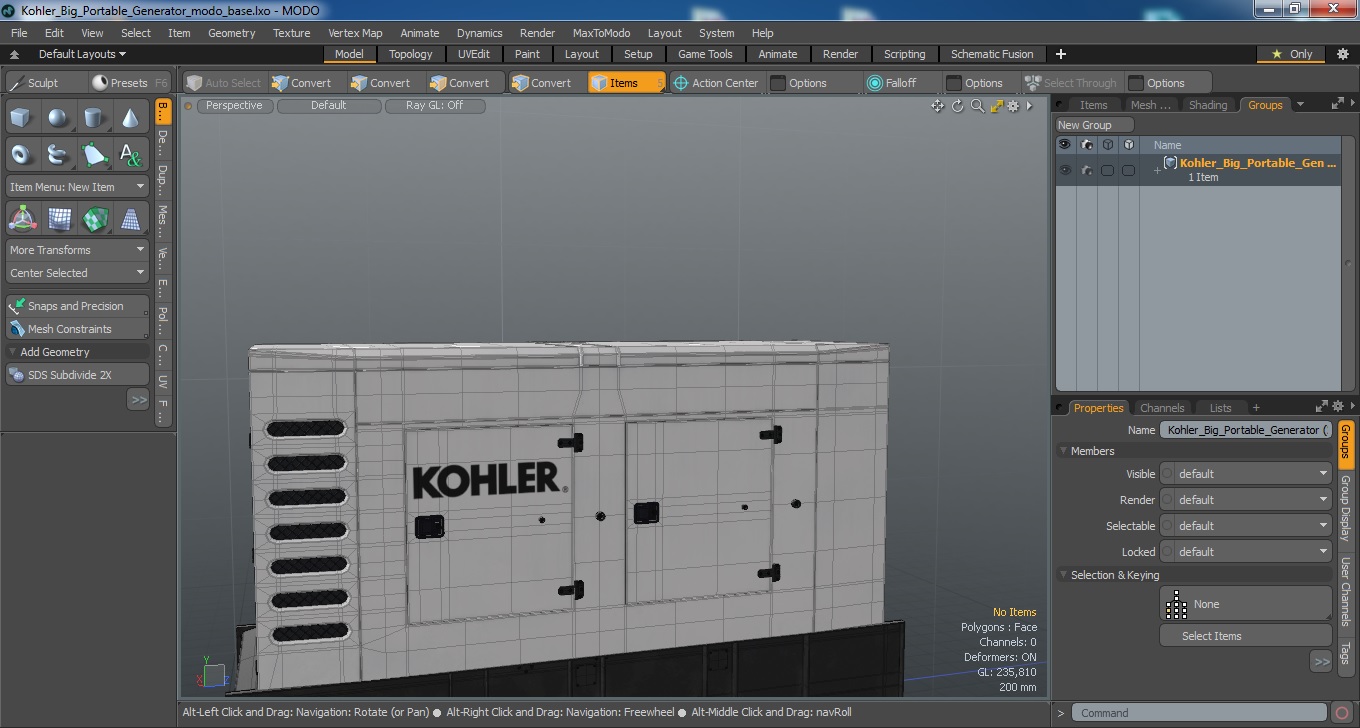Open More Transforms dropdown
Screen dimensions: 1360x728
(77, 250)
